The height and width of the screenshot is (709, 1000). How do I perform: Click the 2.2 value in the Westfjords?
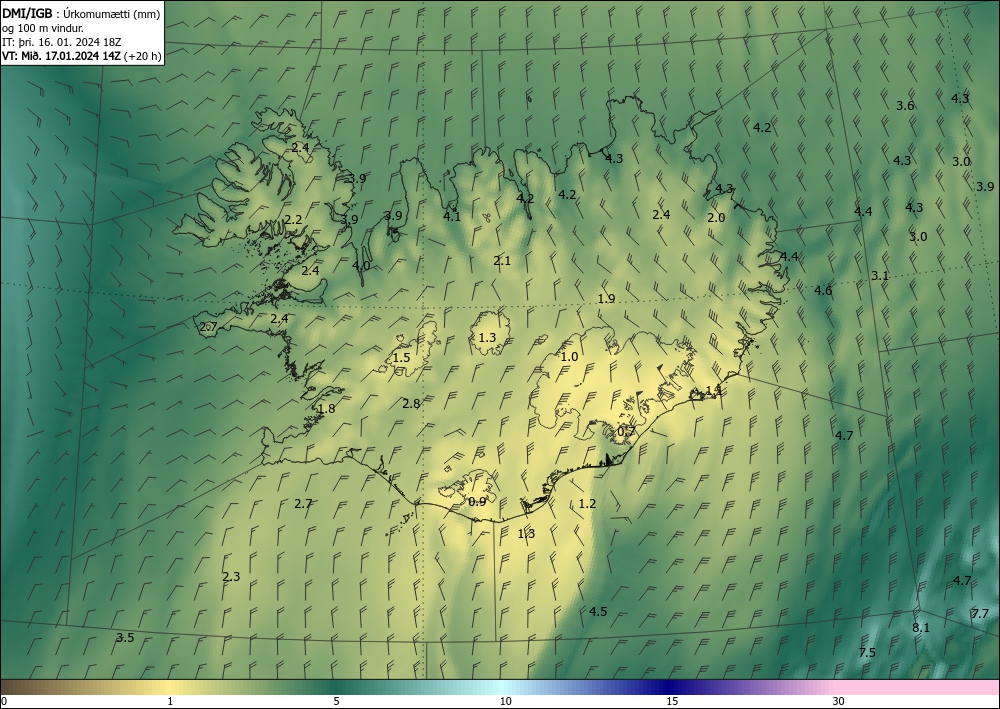click(293, 220)
